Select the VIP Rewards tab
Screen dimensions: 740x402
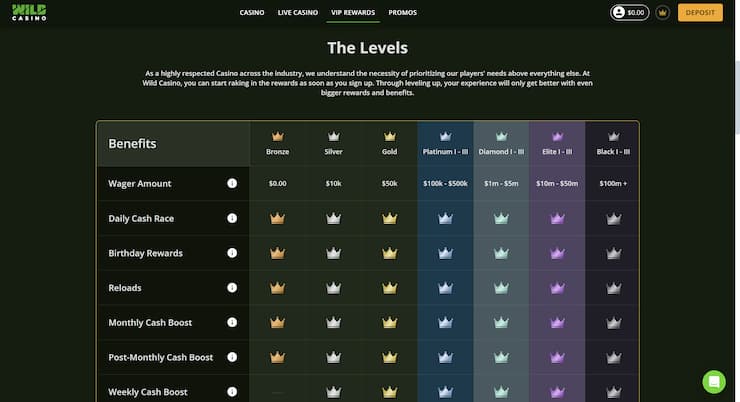coord(353,13)
